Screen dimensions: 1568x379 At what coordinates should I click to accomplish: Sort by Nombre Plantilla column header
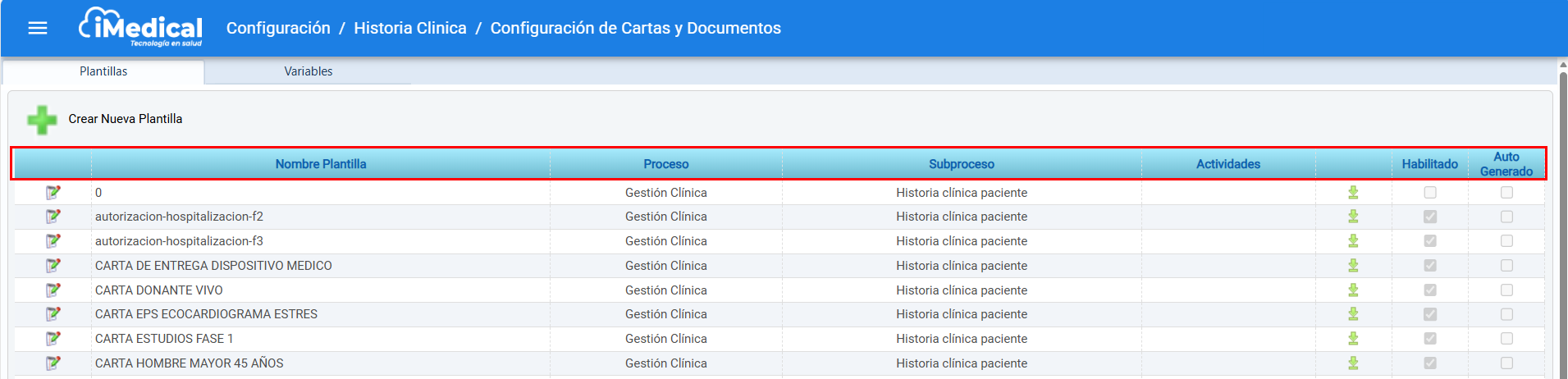[321, 164]
